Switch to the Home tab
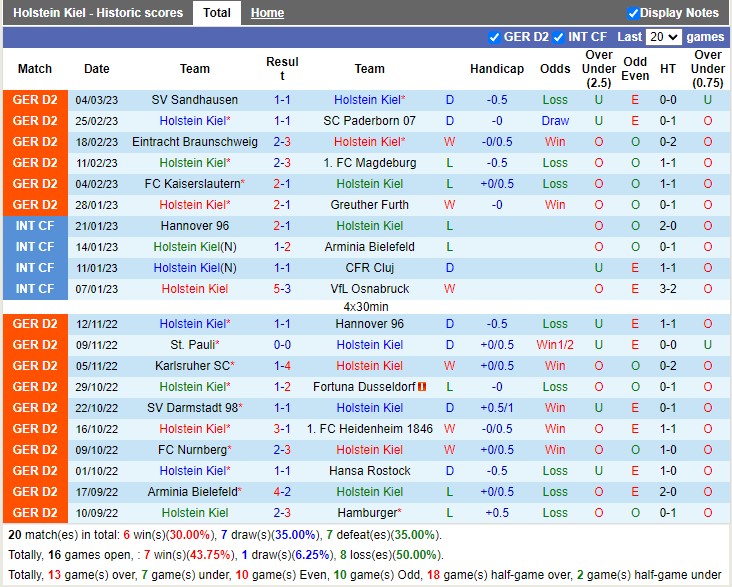The width and height of the screenshot is (732, 587). tap(267, 13)
